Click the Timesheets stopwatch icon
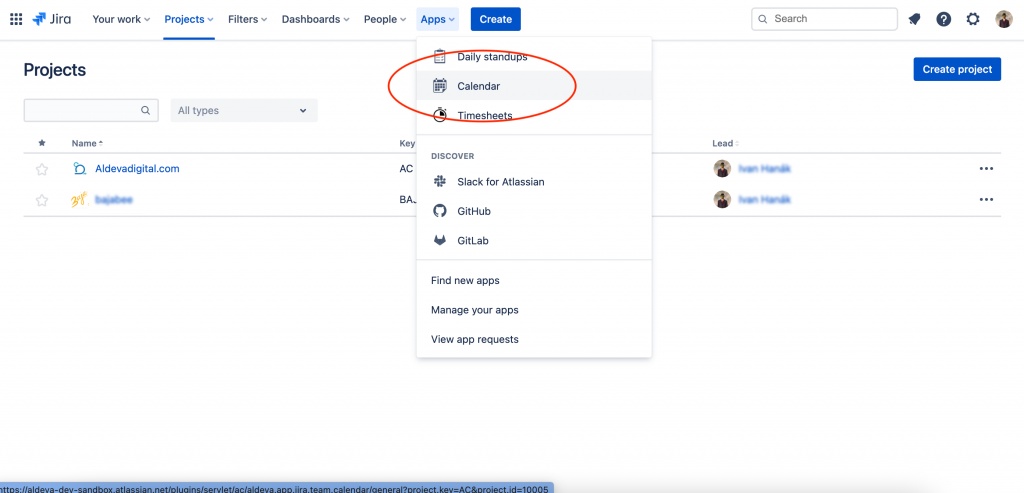Screen dimensions: 1024x493 click(x=440, y=115)
